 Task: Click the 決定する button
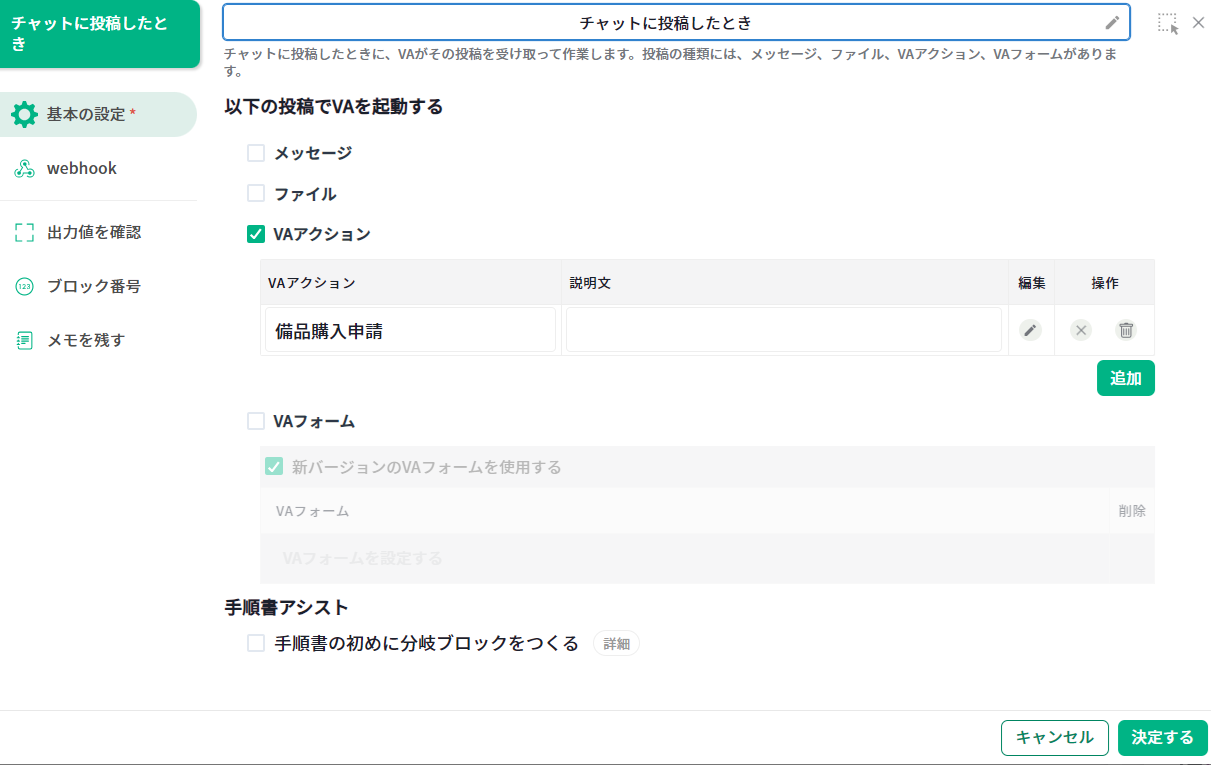coord(1163,738)
